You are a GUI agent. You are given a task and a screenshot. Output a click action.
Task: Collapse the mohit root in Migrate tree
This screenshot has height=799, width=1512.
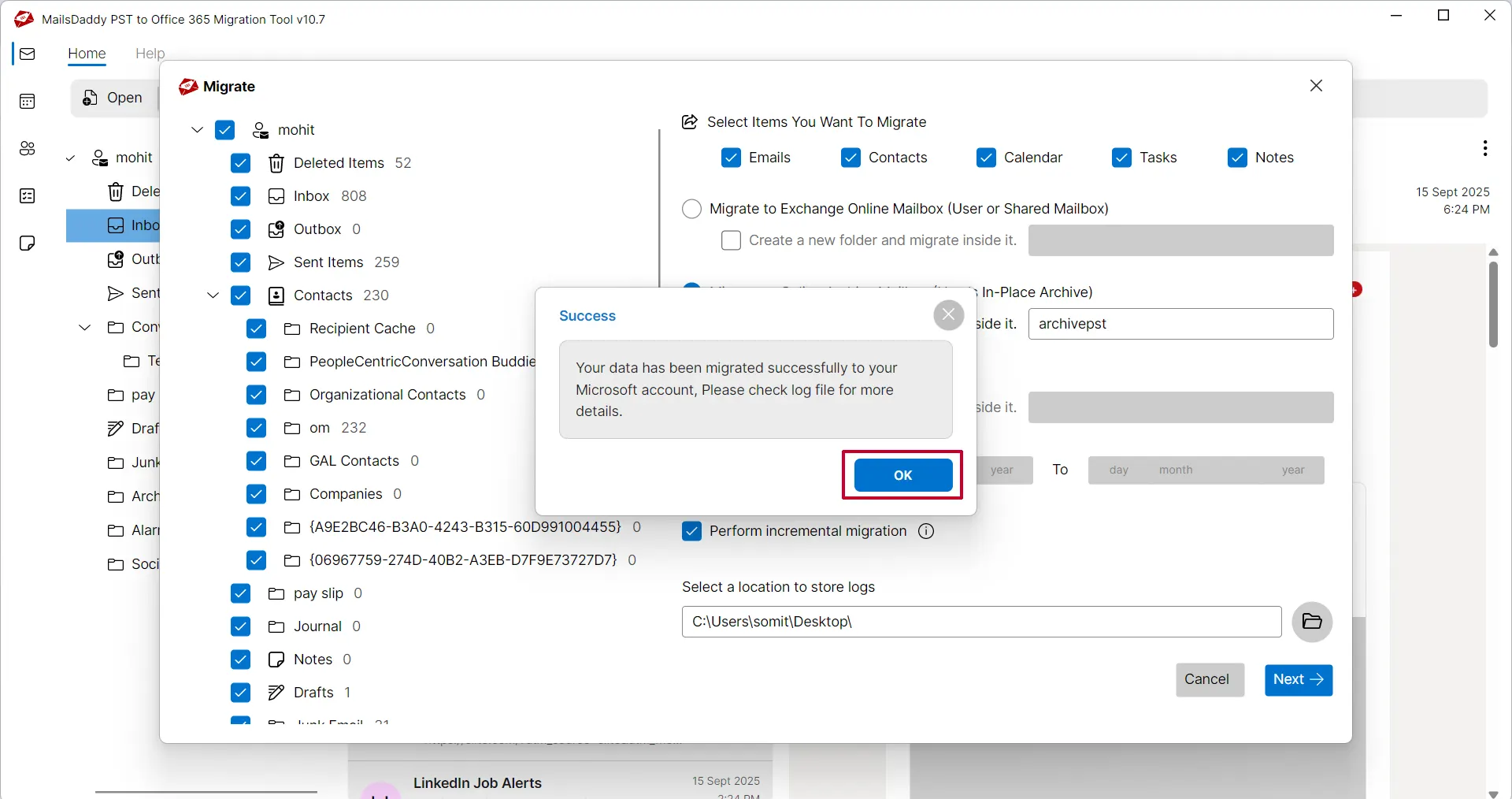pos(197,130)
